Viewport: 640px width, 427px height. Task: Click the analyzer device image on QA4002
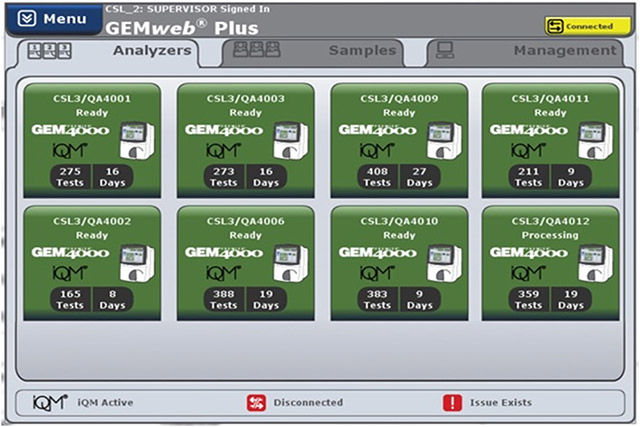pos(137,263)
